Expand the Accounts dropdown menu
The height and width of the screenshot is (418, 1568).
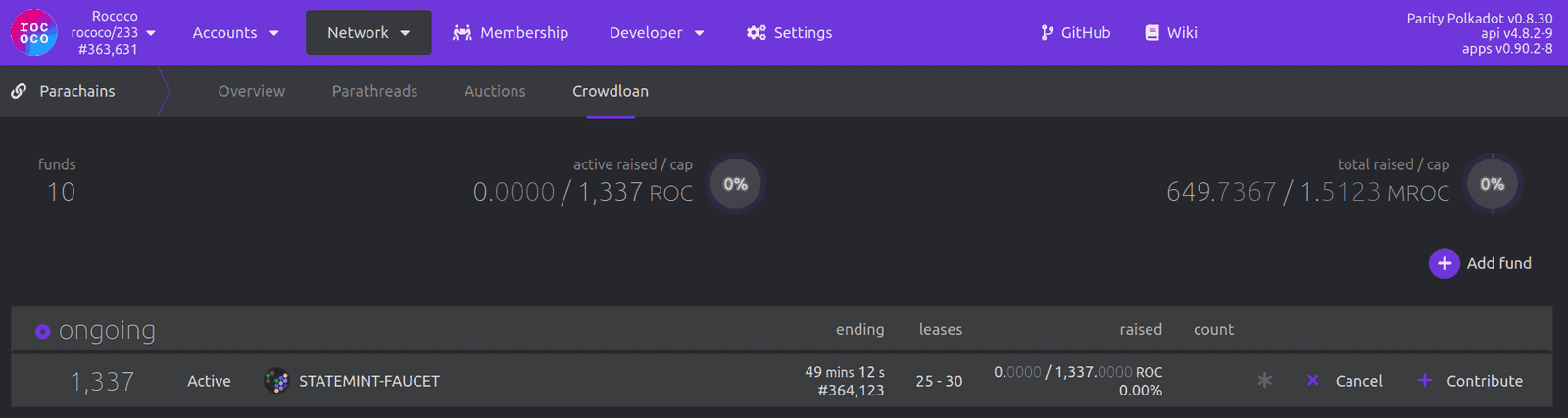click(x=235, y=33)
